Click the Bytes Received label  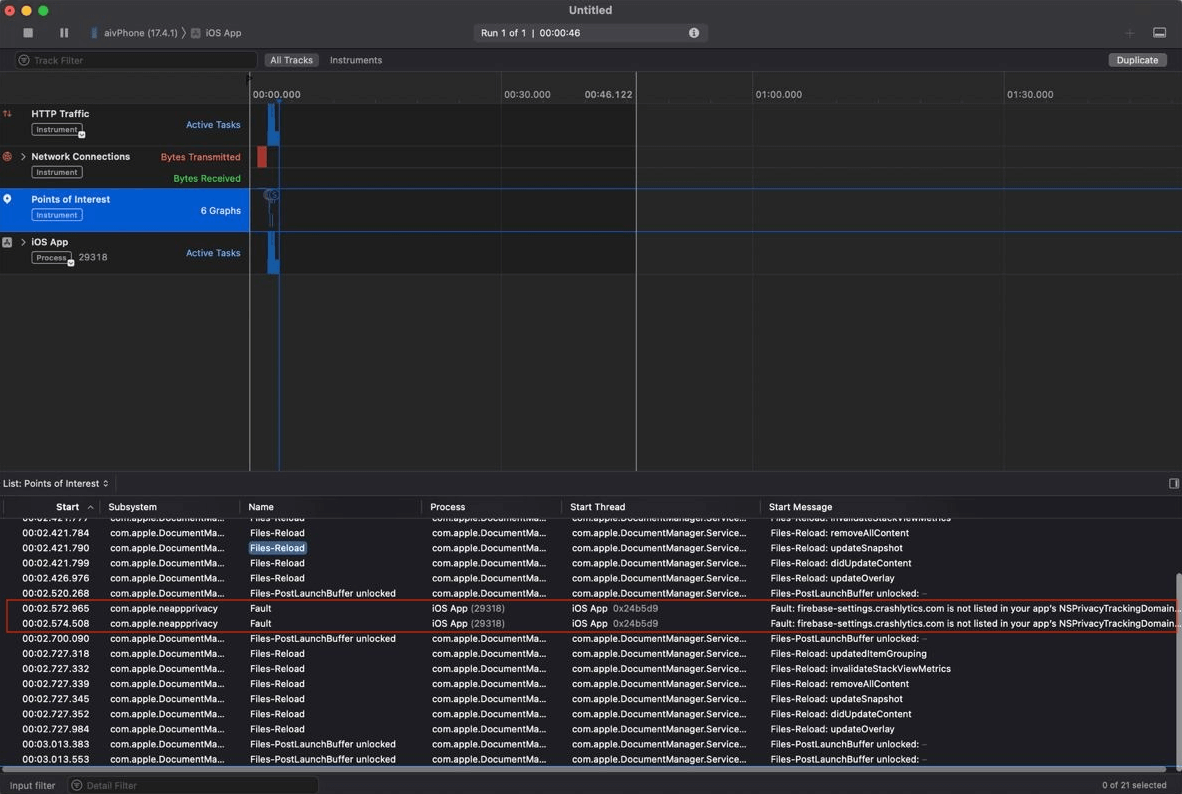click(207, 179)
